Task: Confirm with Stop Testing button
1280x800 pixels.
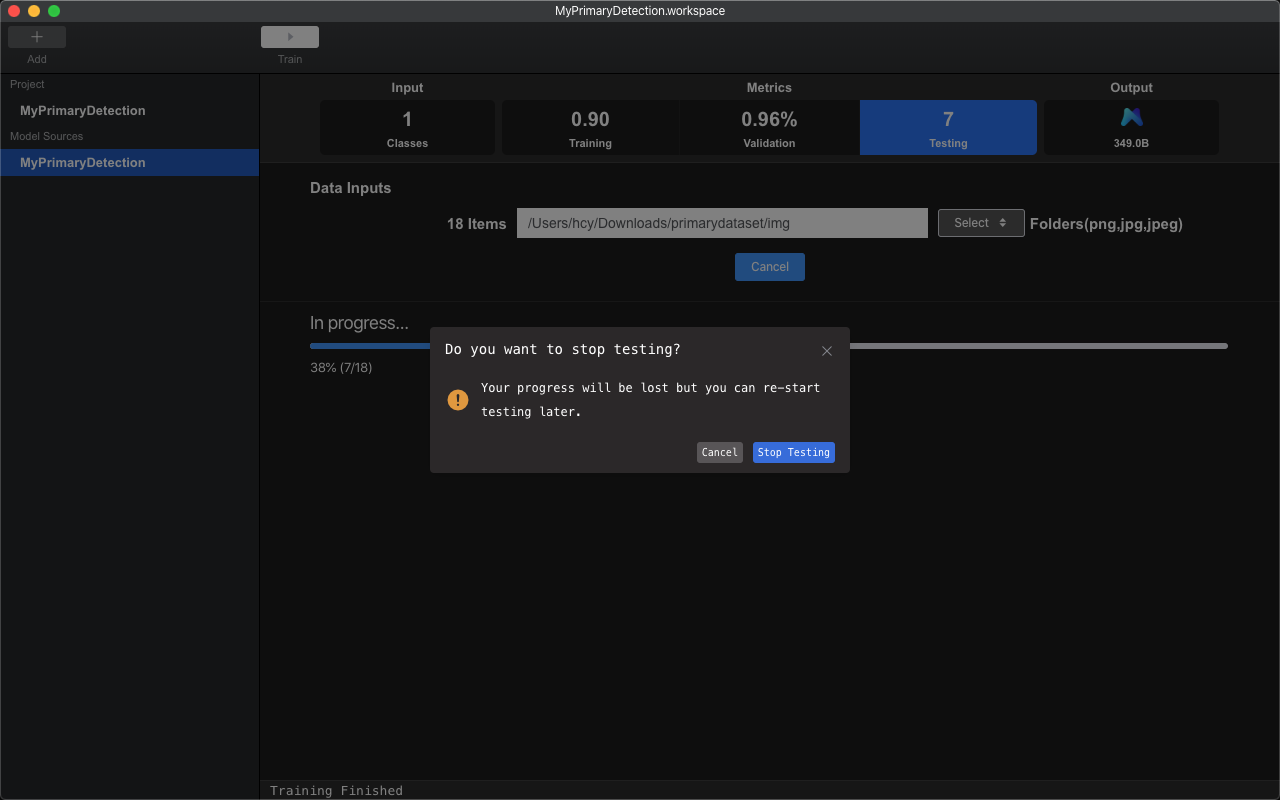Action: point(794,452)
